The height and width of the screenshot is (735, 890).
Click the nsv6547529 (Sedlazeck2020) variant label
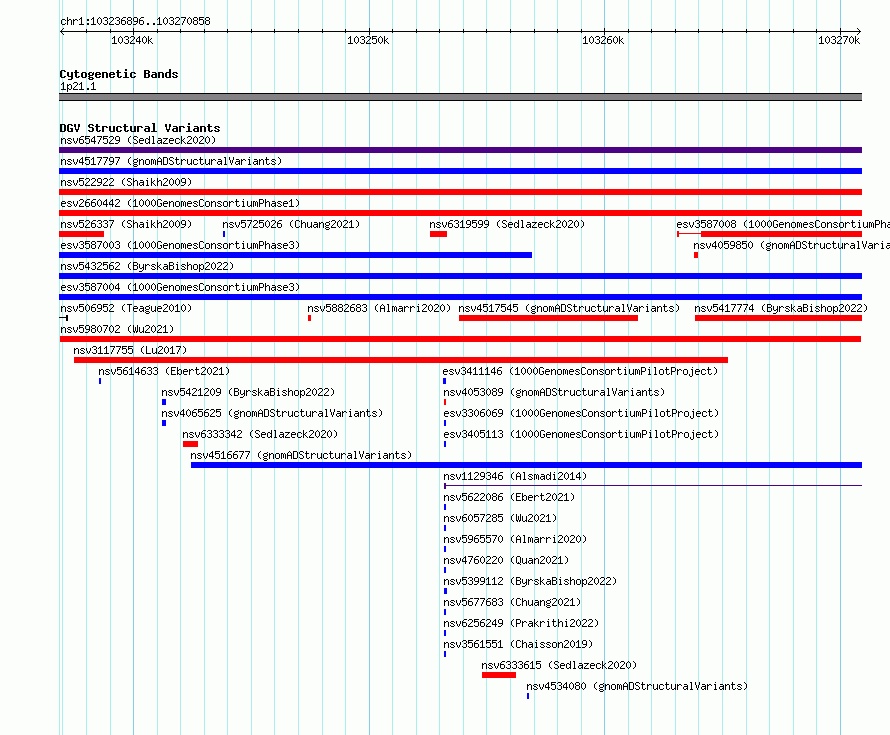138,140
